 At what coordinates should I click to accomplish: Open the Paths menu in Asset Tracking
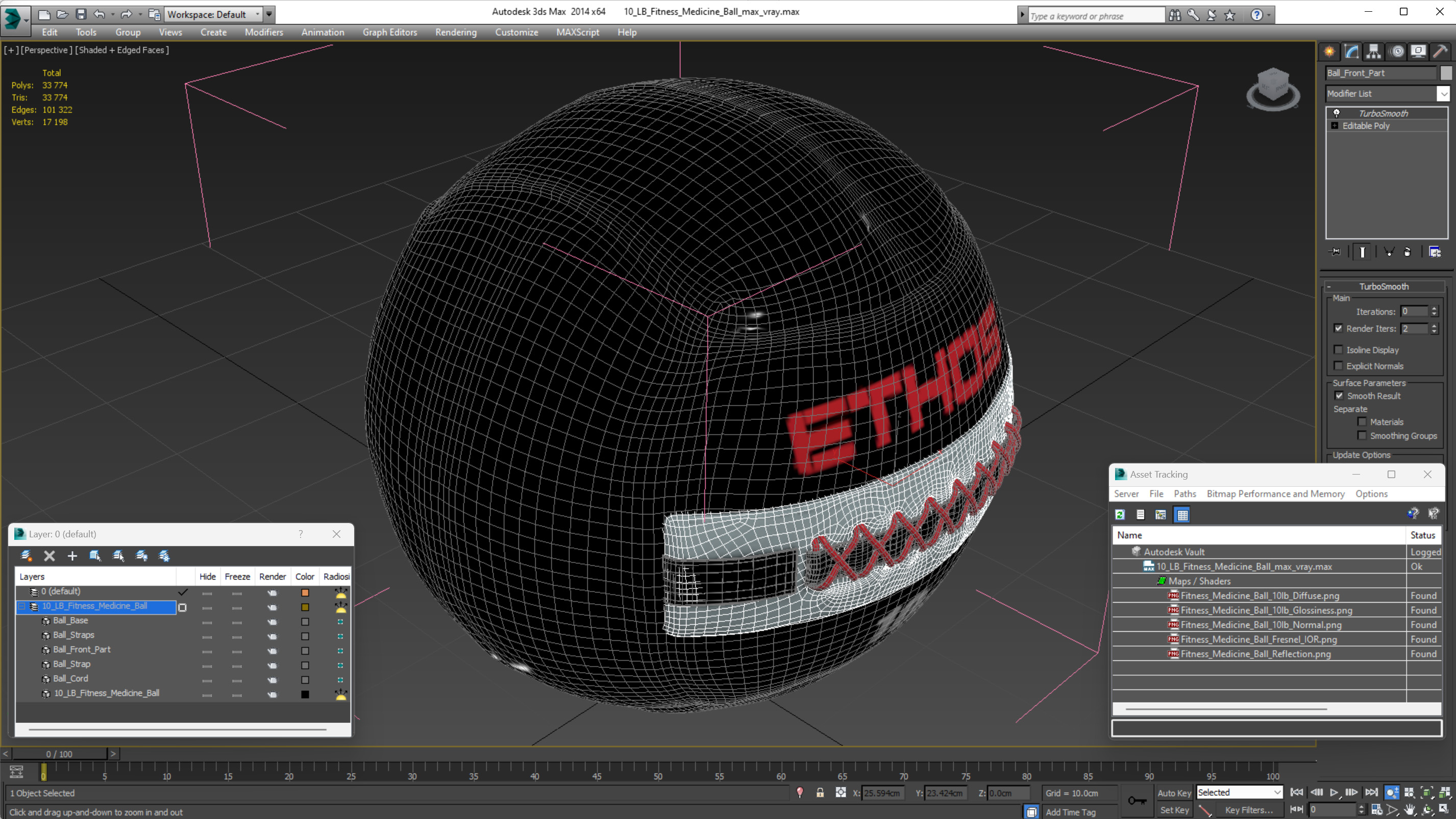click(x=1184, y=493)
